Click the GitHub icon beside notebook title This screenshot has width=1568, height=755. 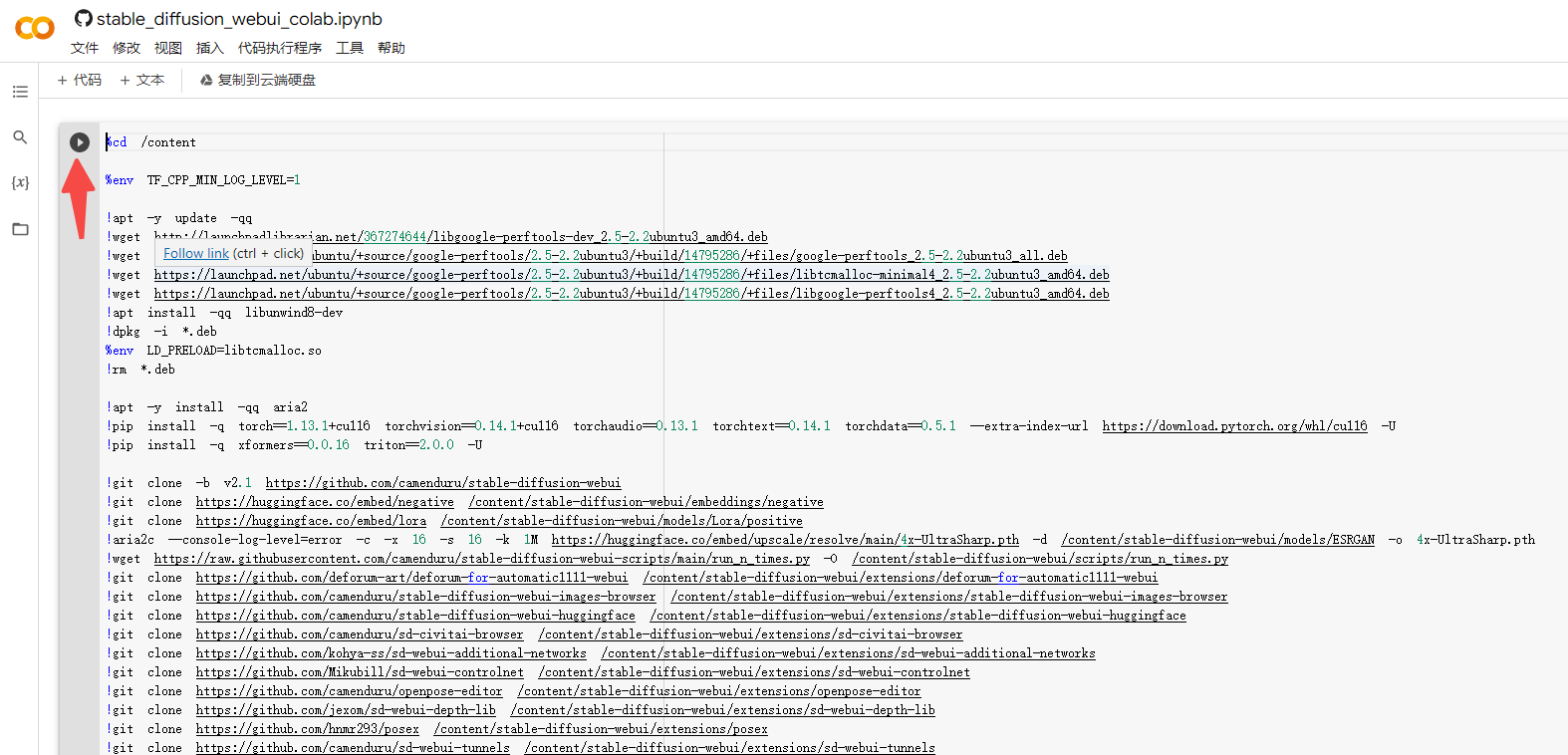(84, 19)
